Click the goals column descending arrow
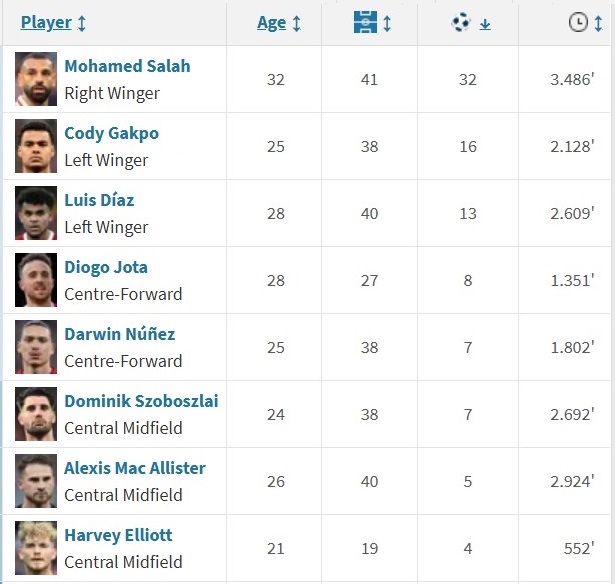The image size is (615, 584). click(485, 24)
